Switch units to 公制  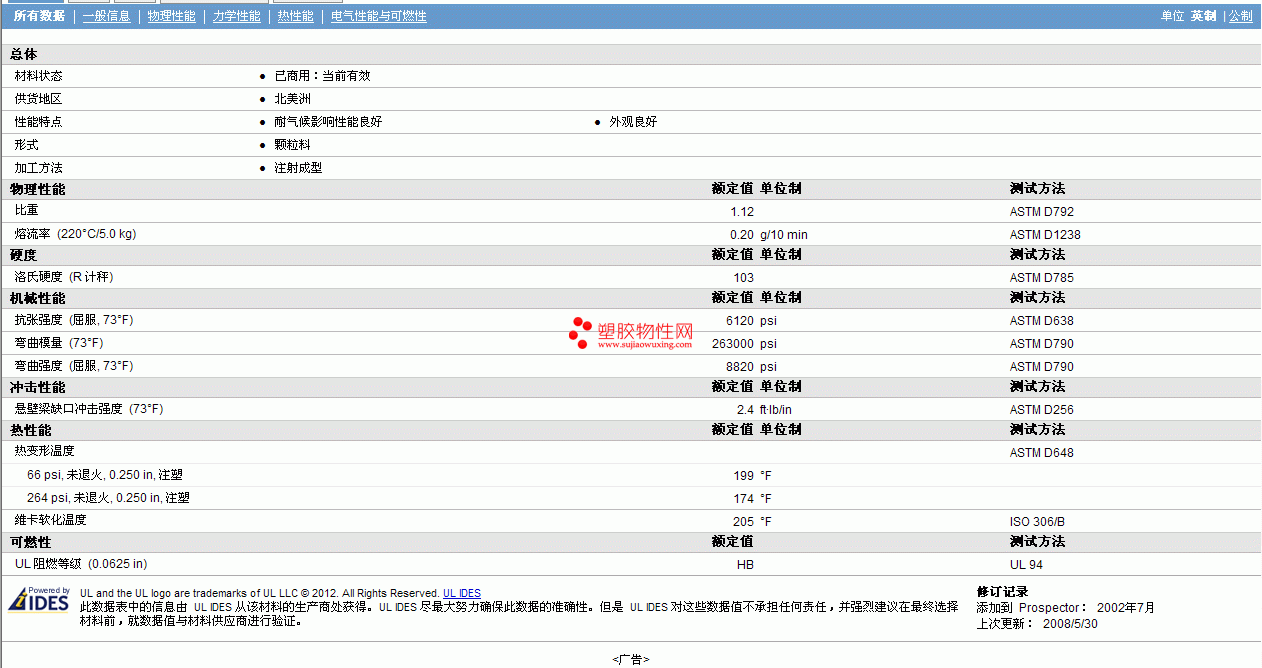[x=1241, y=16]
